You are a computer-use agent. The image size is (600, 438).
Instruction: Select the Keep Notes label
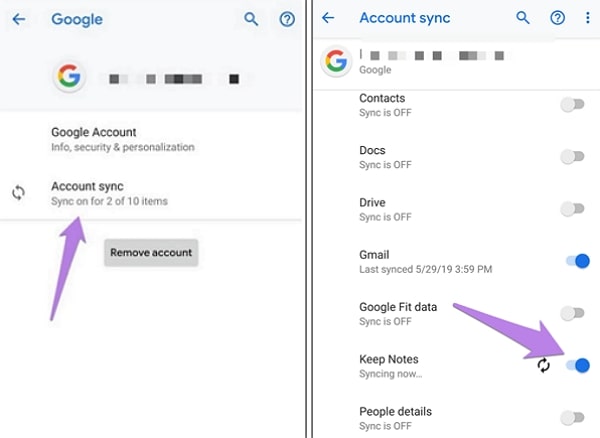pyautogui.click(x=389, y=359)
